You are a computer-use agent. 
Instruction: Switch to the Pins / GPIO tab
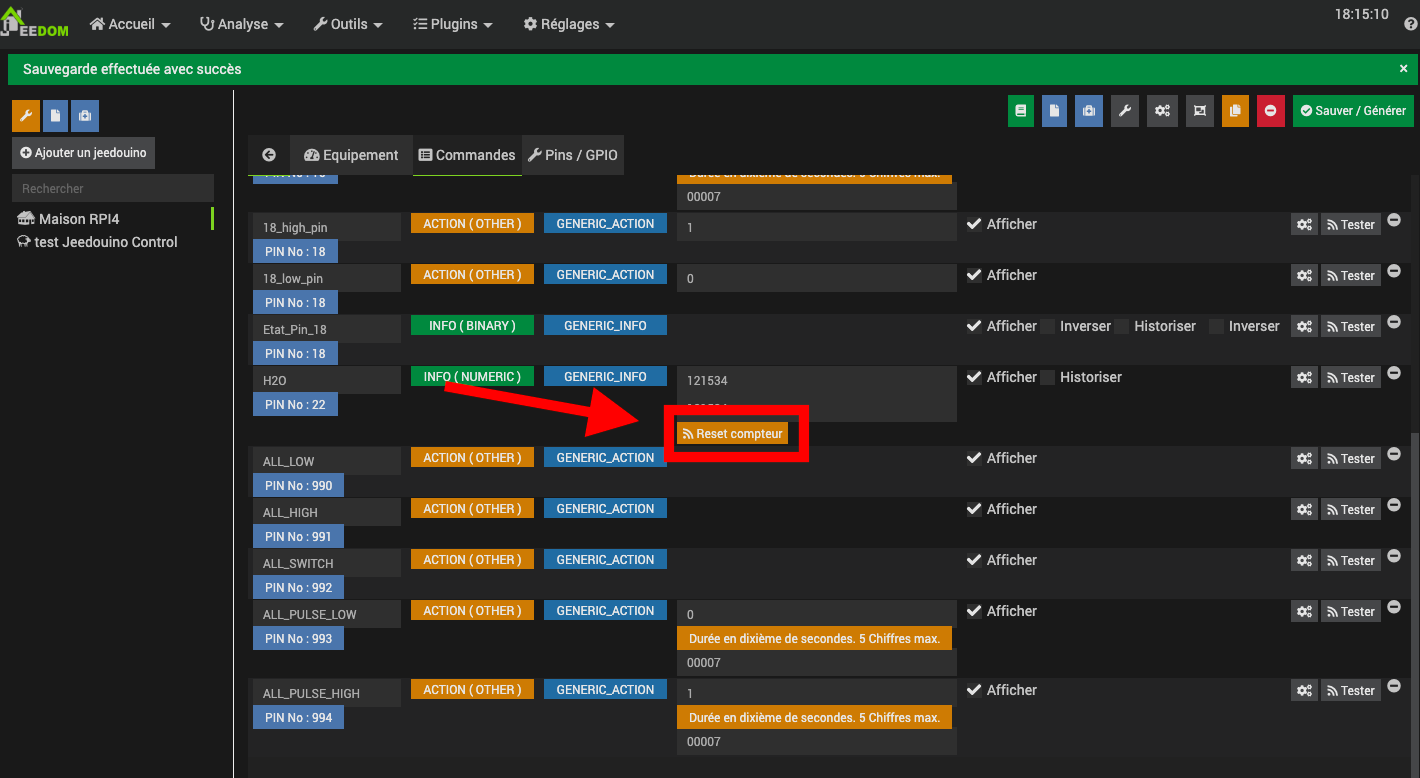tap(573, 155)
